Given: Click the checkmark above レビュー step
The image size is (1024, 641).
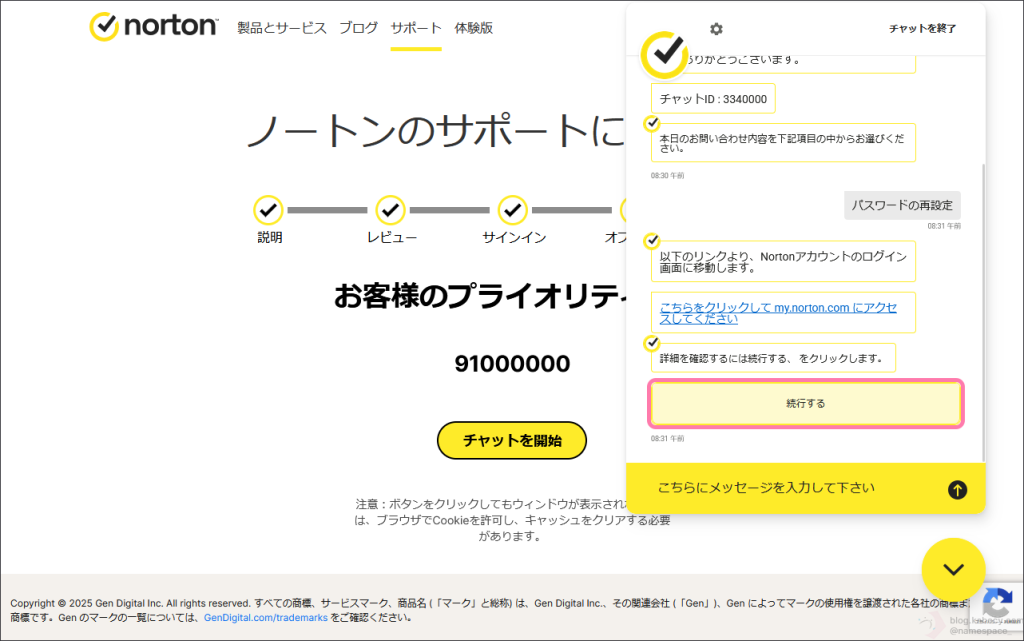Looking at the screenshot, I should click(x=390, y=210).
